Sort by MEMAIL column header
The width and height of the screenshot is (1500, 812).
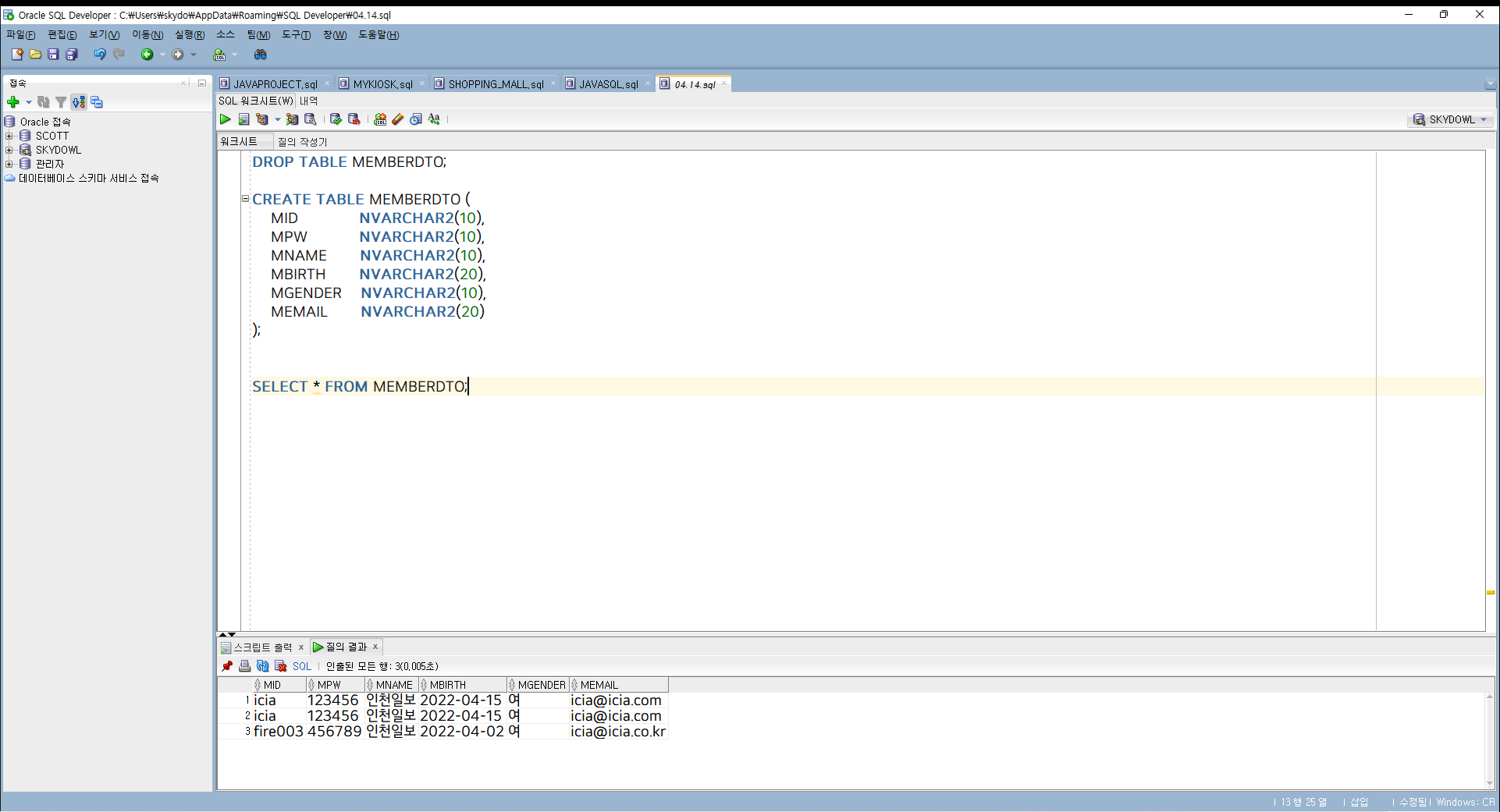619,685
